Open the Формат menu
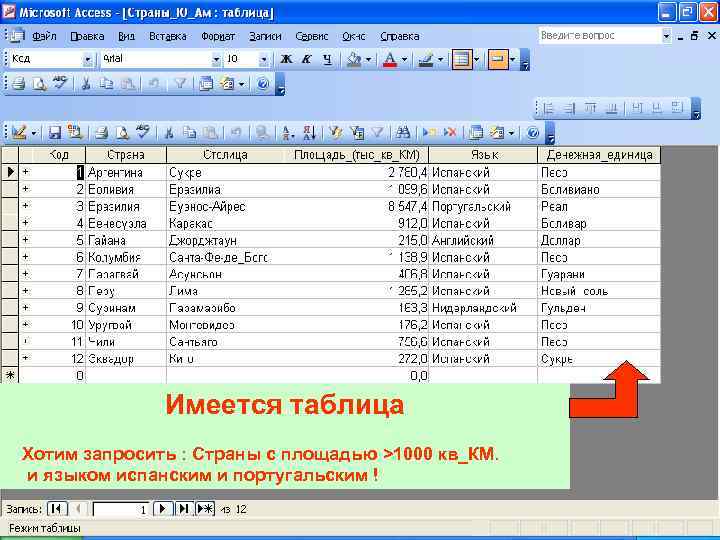The width and height of the screenshot is (720, 540). pos(218,36)
